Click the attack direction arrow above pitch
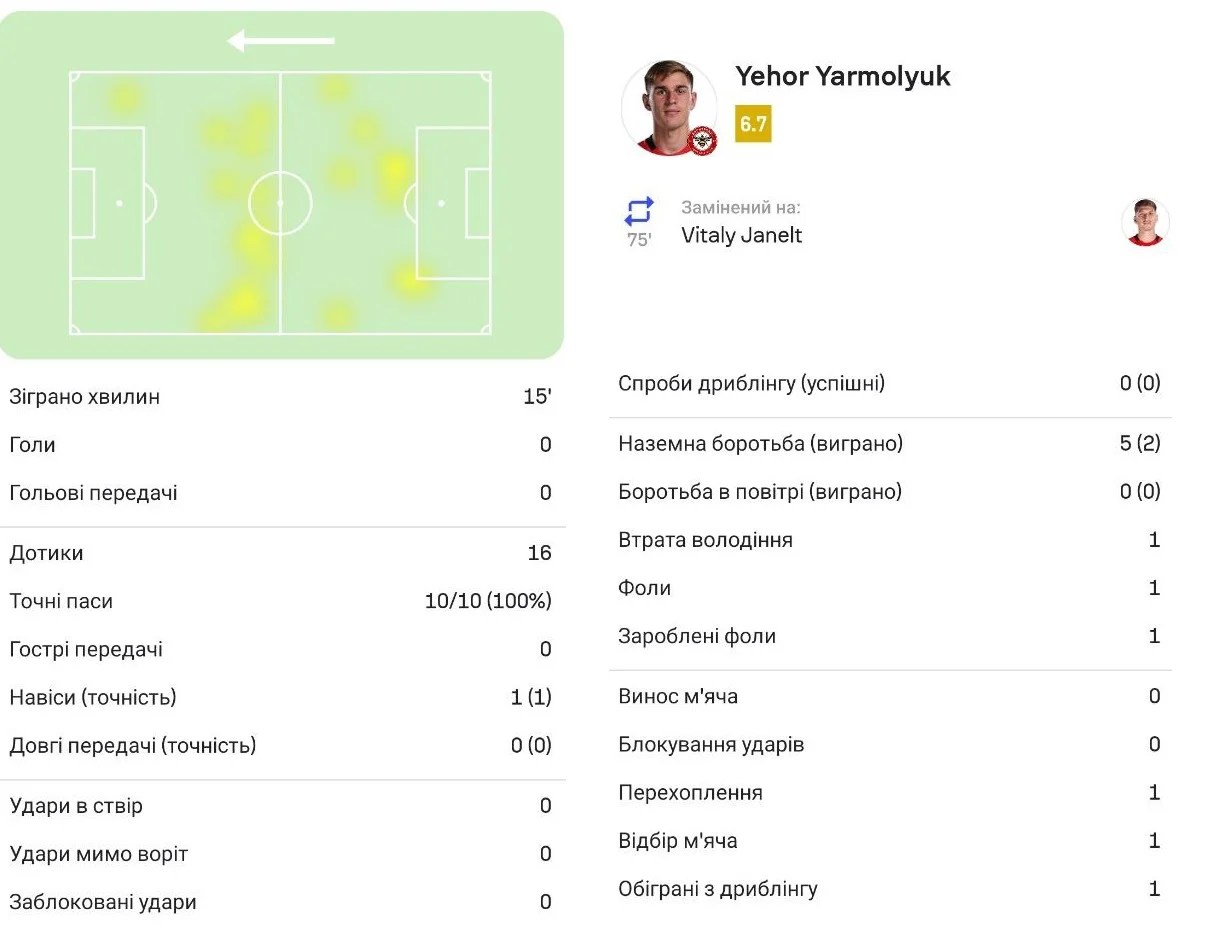Viewport: 1214px width, 926px height. pyautogui.click(x=281, y=41)
